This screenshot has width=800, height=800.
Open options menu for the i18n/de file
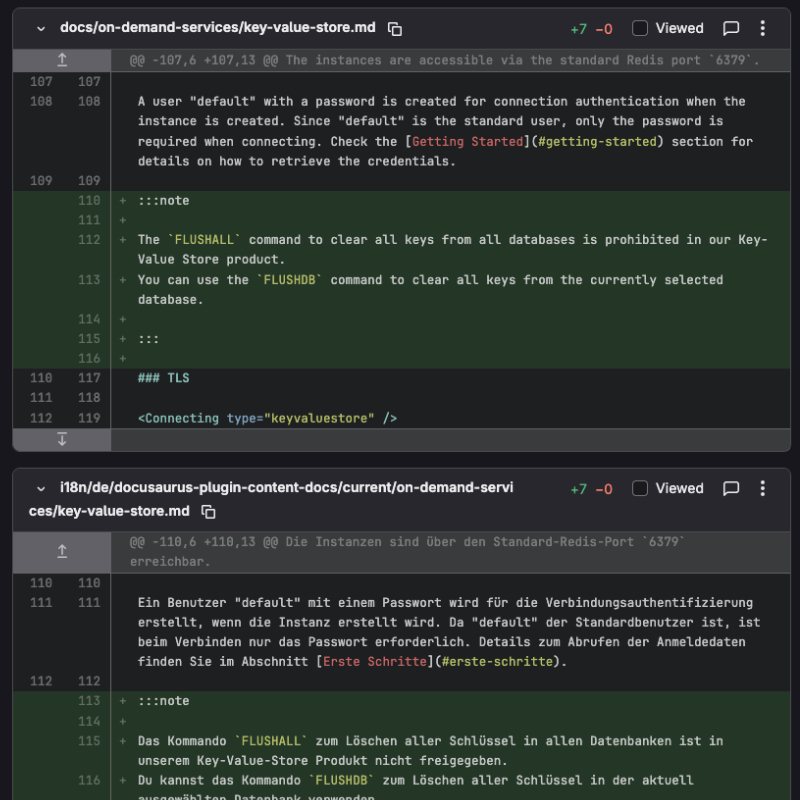pos(762,488)
